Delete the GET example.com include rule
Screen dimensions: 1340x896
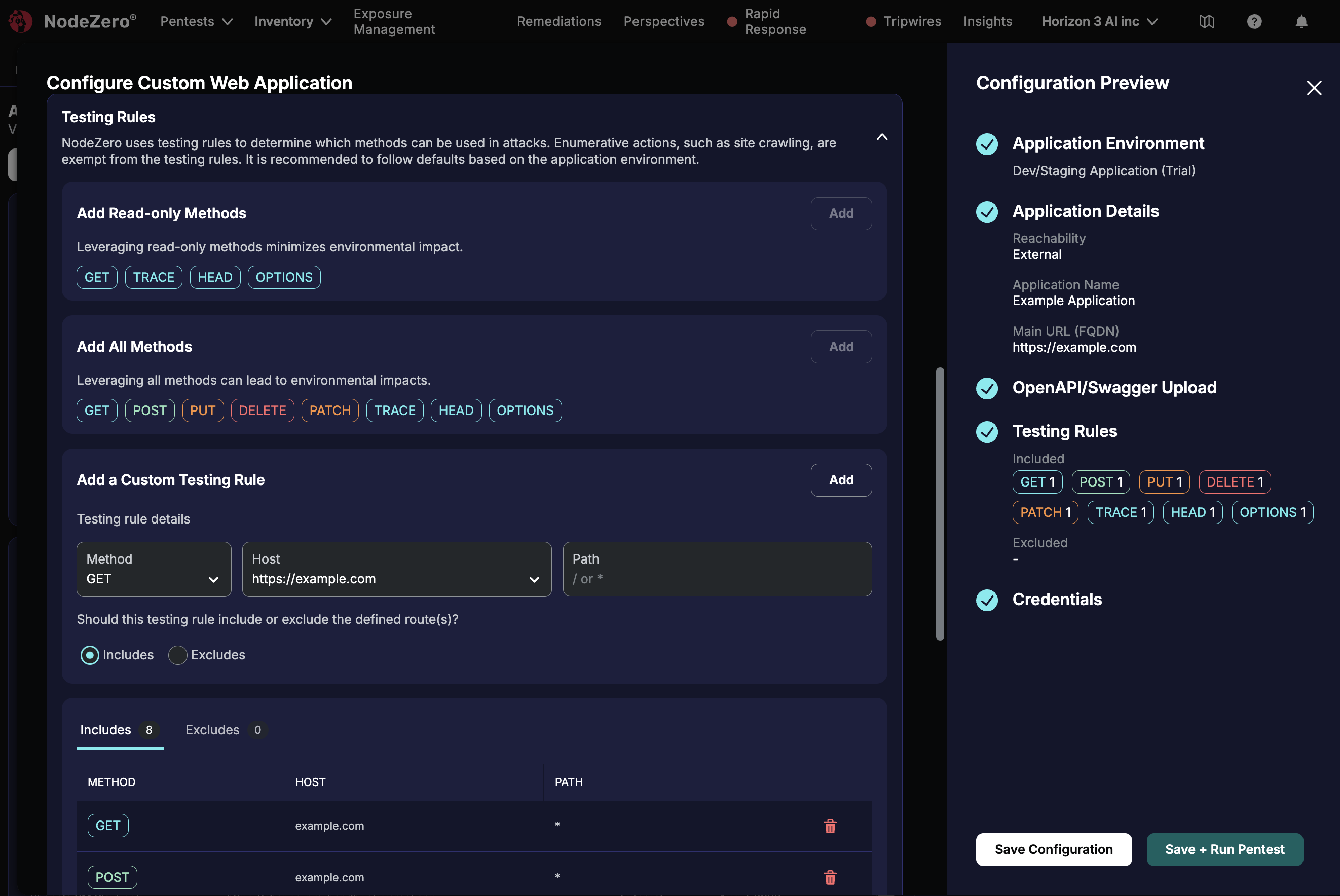pyautogui.click(x=830, y=826)
